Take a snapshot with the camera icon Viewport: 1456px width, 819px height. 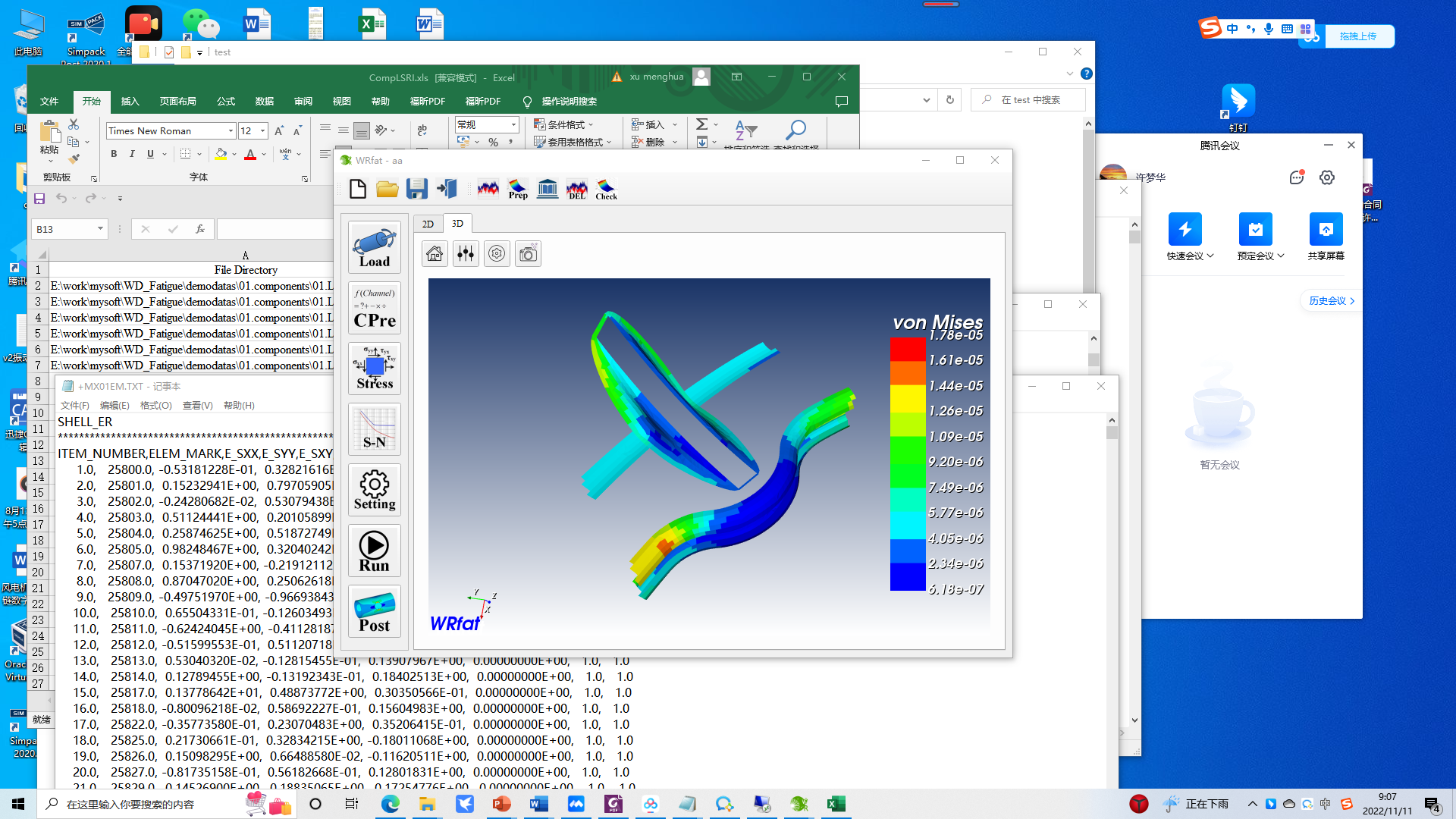(x=528, y=254)
